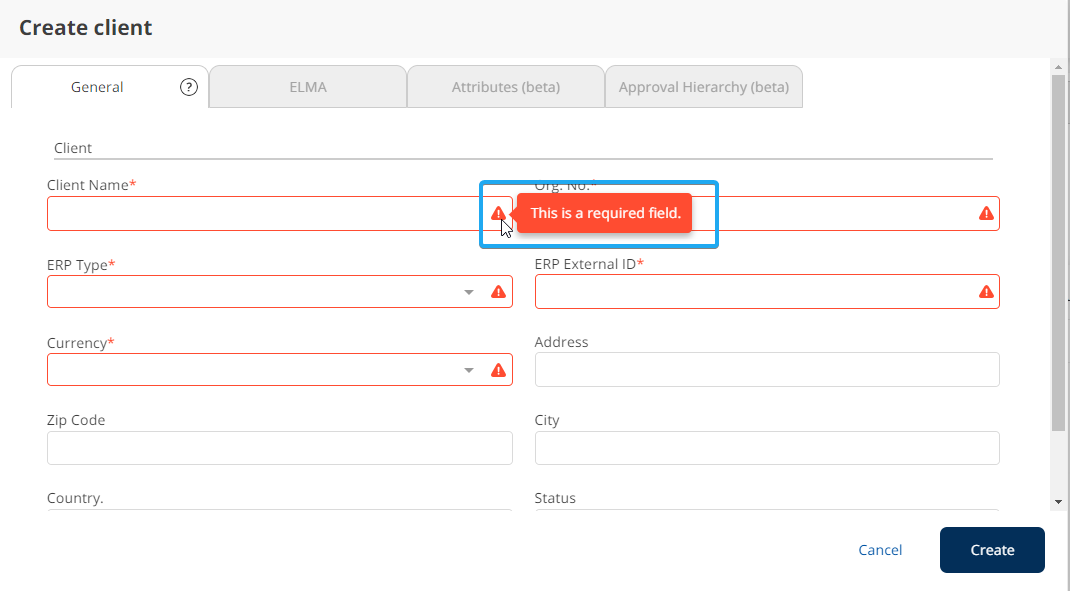Focus the City text field
Screen dimensions: 1070x591
coord(767,448)
